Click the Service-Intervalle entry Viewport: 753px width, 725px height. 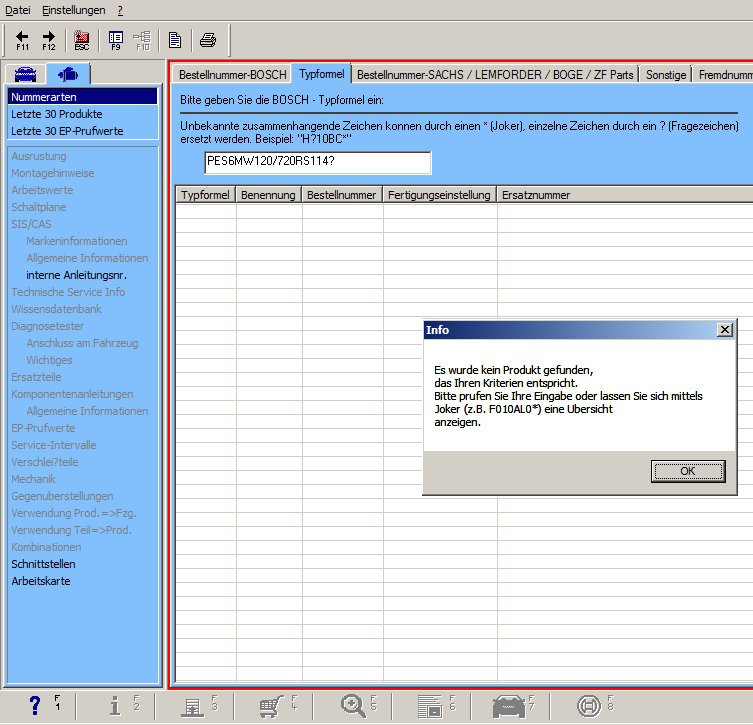coord(54,445)
